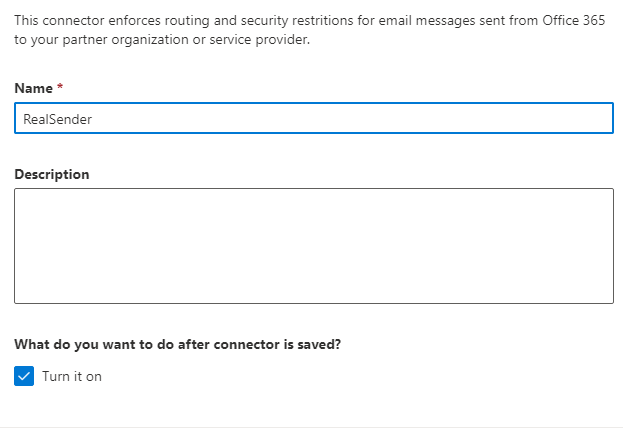The height and width of the screenshot is (435, 623).
Task: Click the horizontal divider line at the bottom
Action: pyautogui.click(x=312, y=428)
